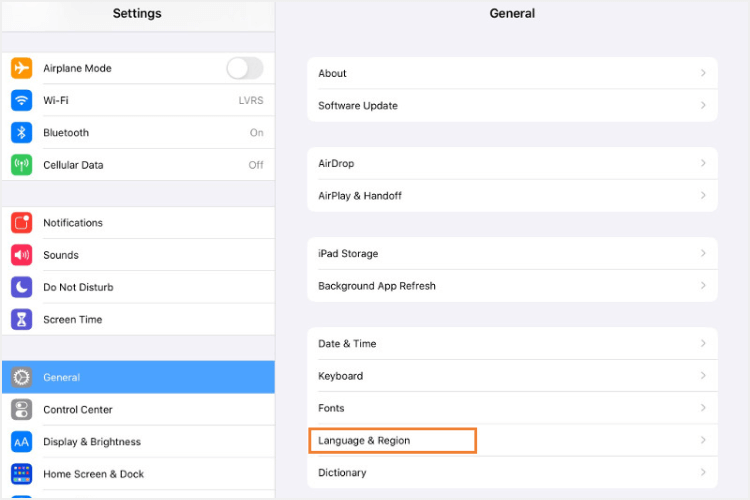Open Background App Refresh settings

pyautogui.click(x=512, y=285)
